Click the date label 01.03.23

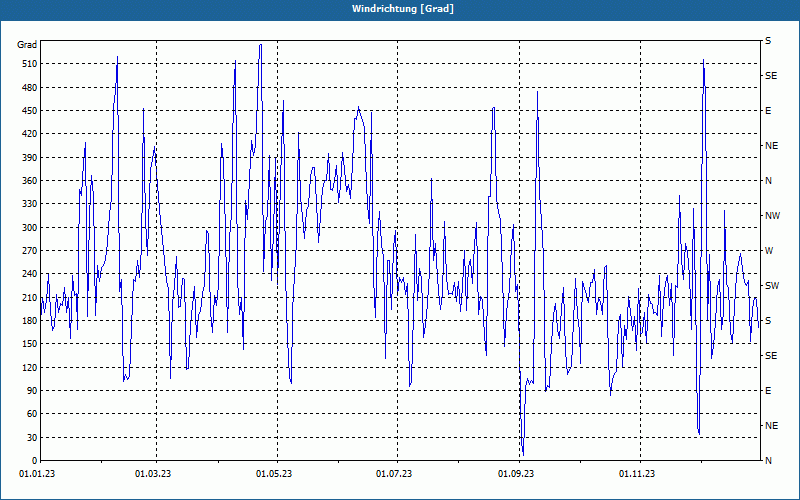(x=153, y=474)
